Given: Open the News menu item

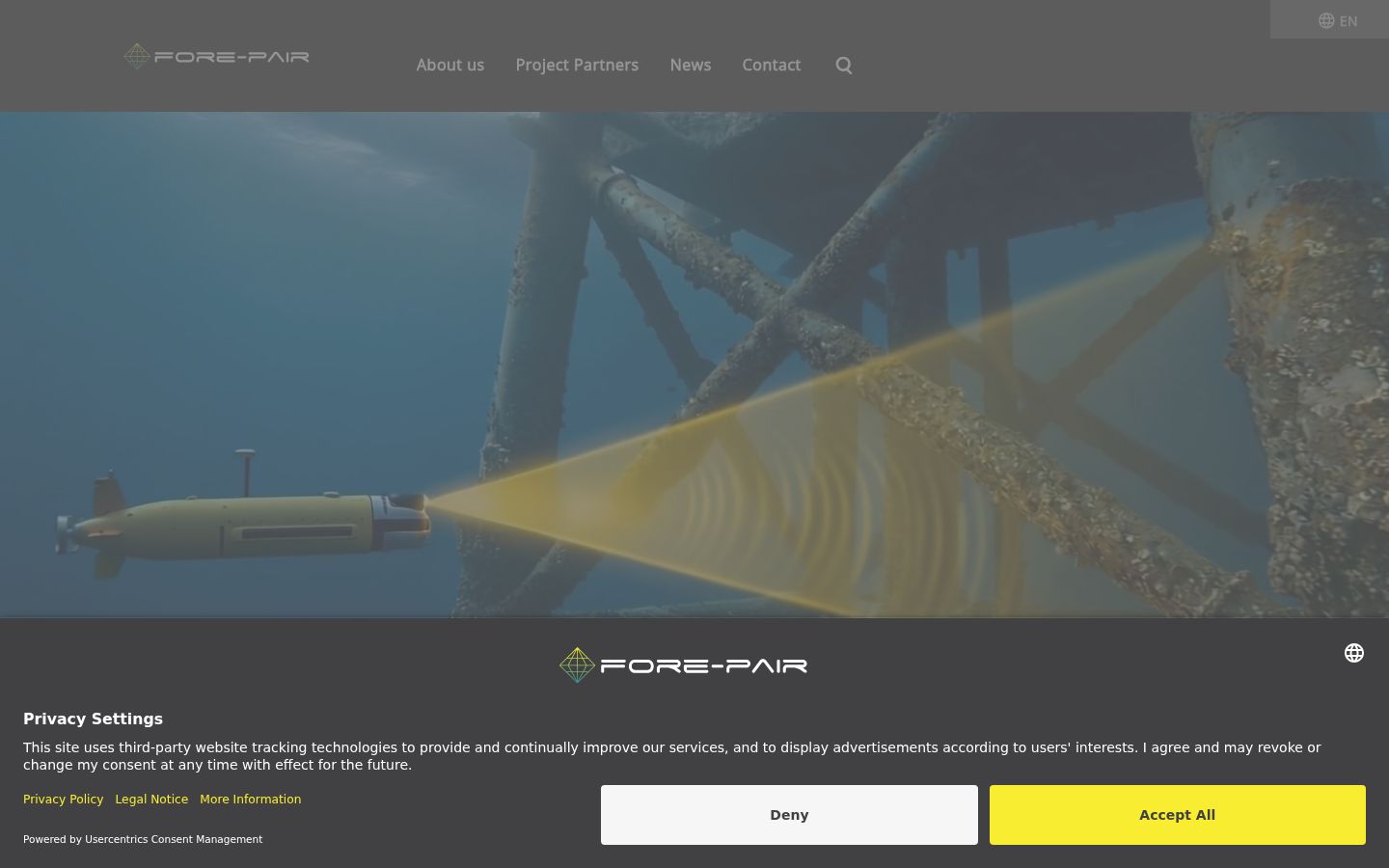Looking at the screenshot, I should coord(691,65).
